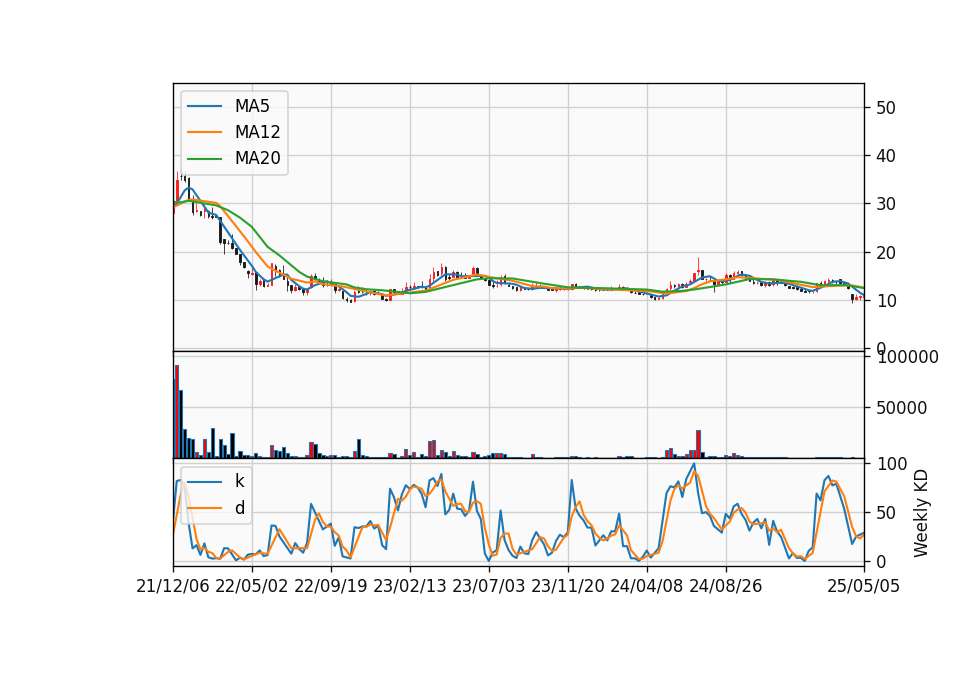Click the tallest red volume bar at chart start
960x690 pixels.
(177, 411)
